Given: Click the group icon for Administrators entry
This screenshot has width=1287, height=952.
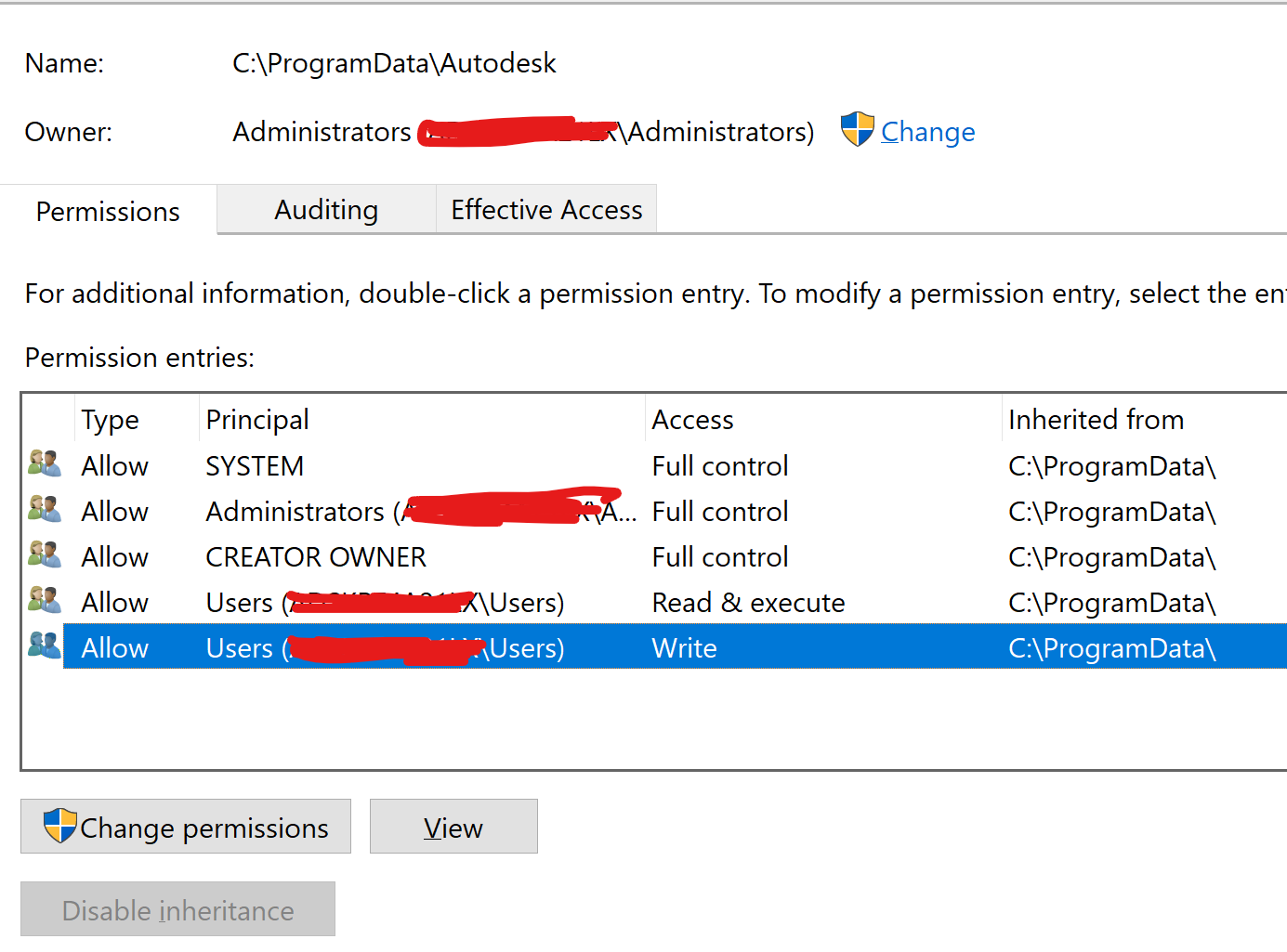Looking at the screenshot, I should click(44, 509).
